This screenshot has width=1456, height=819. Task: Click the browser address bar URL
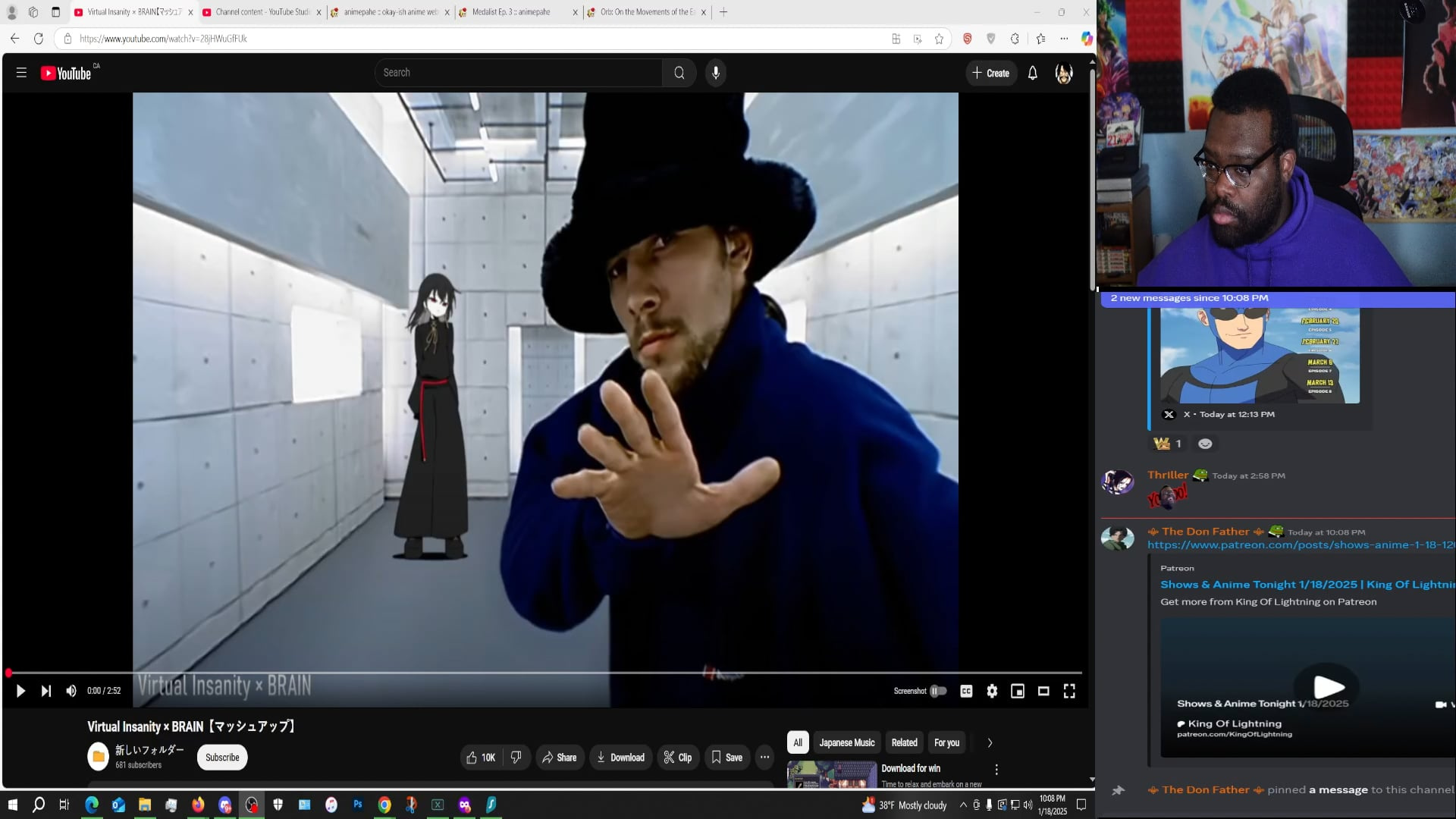tap(163, 39)
